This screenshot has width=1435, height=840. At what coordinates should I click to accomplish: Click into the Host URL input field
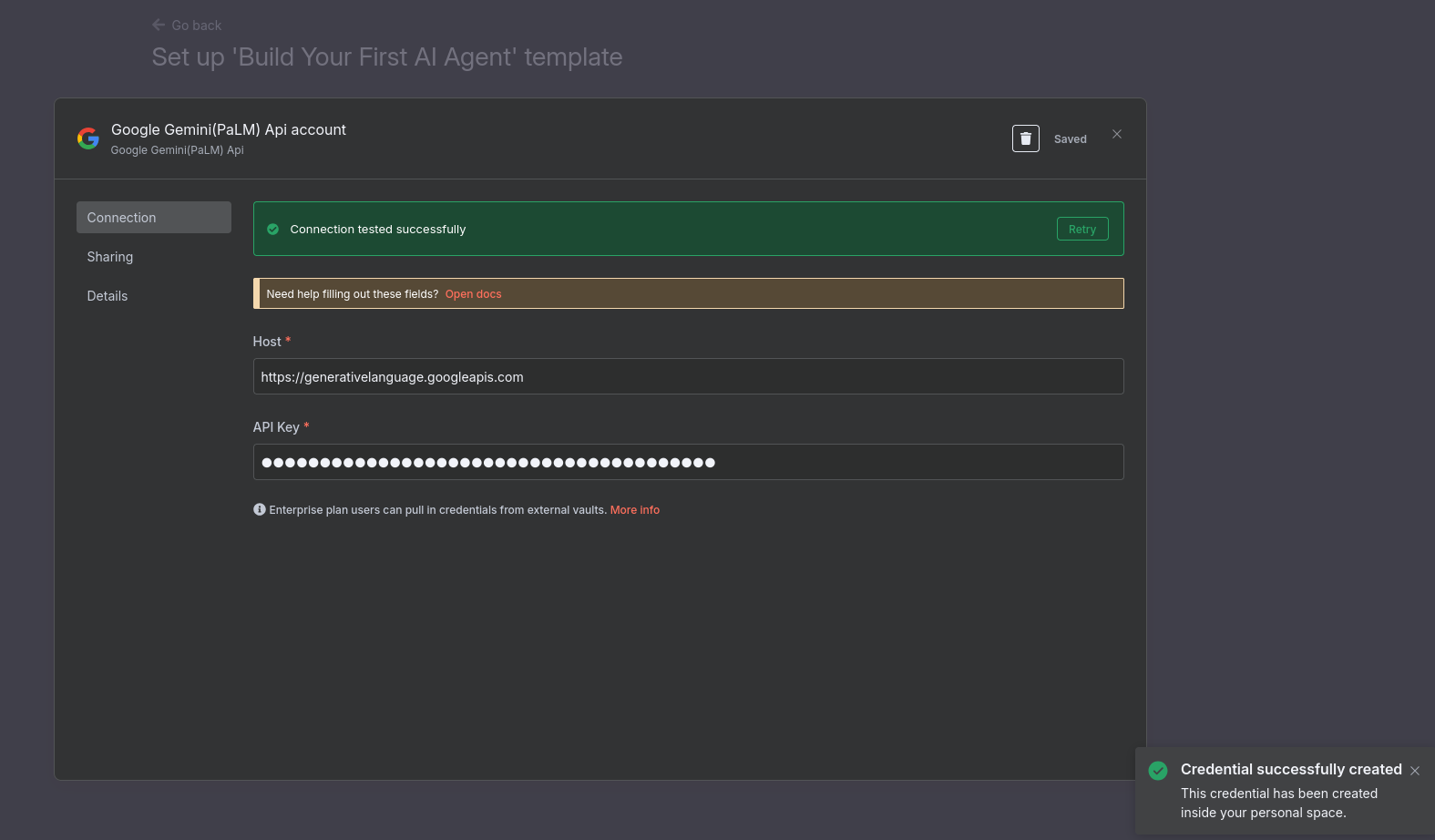click(x=688, y=377)
